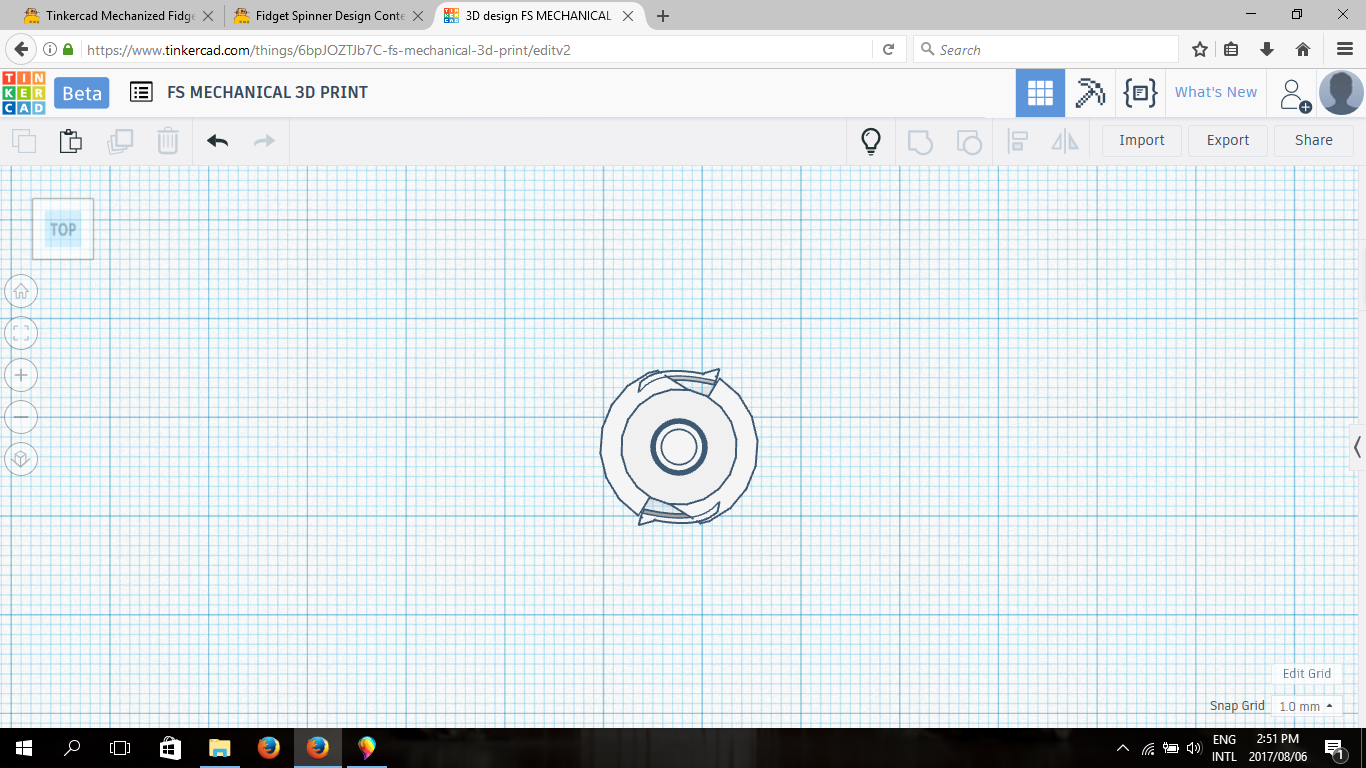1366x768 pixels.
Task: Open the Firefox hamburger menu
Action: coord(1345,50)
